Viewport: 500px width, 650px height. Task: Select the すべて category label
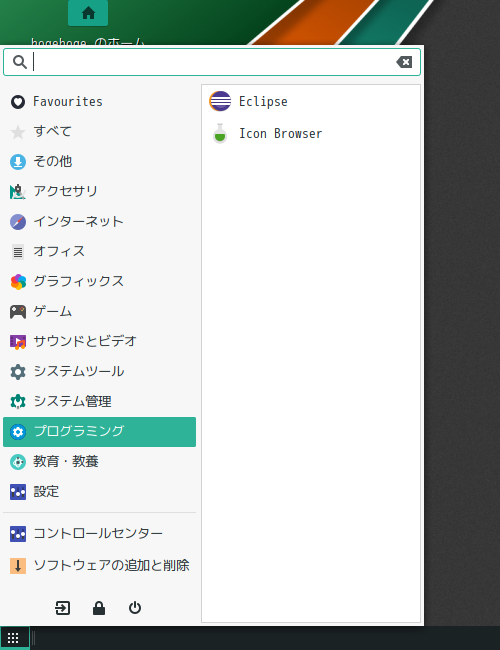point(53,131)
